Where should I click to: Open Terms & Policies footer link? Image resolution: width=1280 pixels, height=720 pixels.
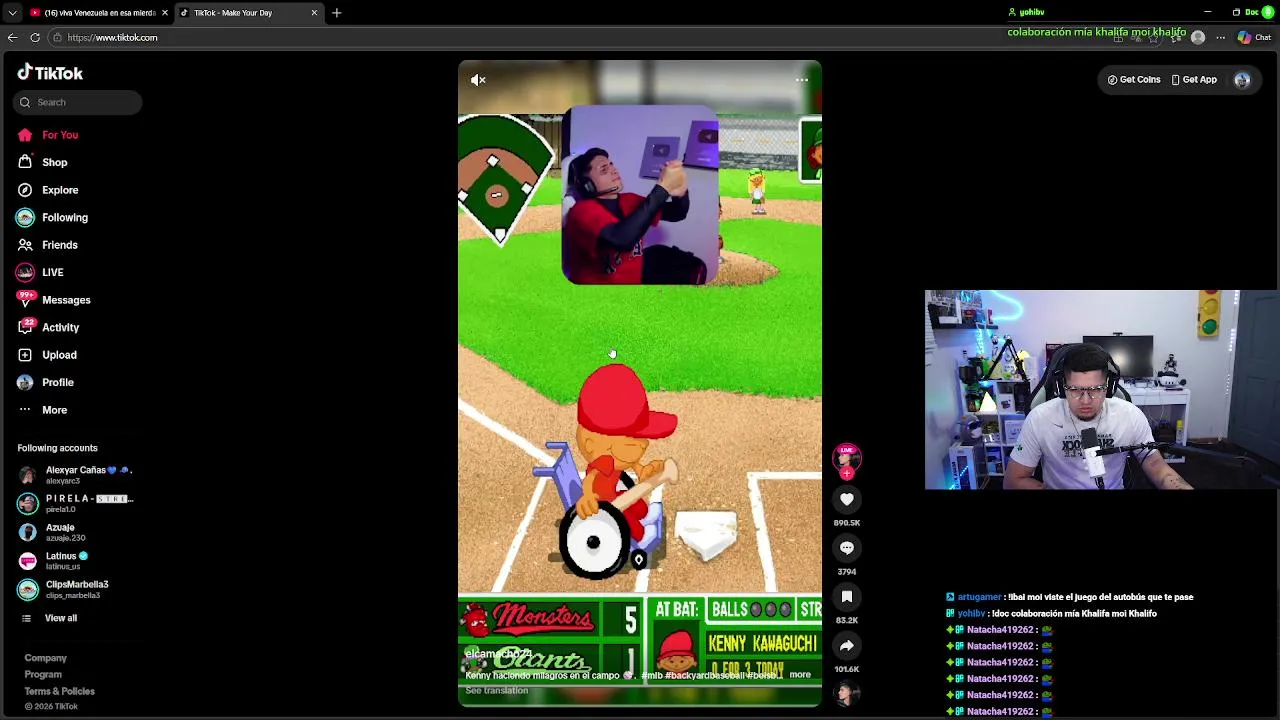[60, 691]
